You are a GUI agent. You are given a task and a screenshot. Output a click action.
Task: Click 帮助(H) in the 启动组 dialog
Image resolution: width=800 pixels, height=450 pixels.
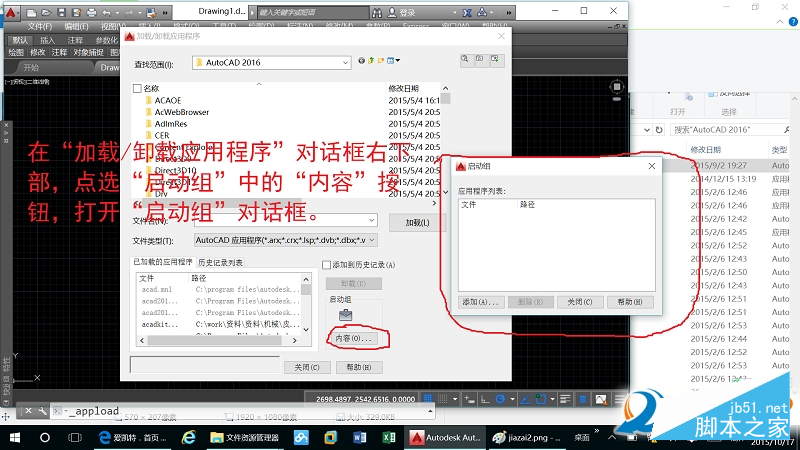pyautogui.click(x=630, y=302)
